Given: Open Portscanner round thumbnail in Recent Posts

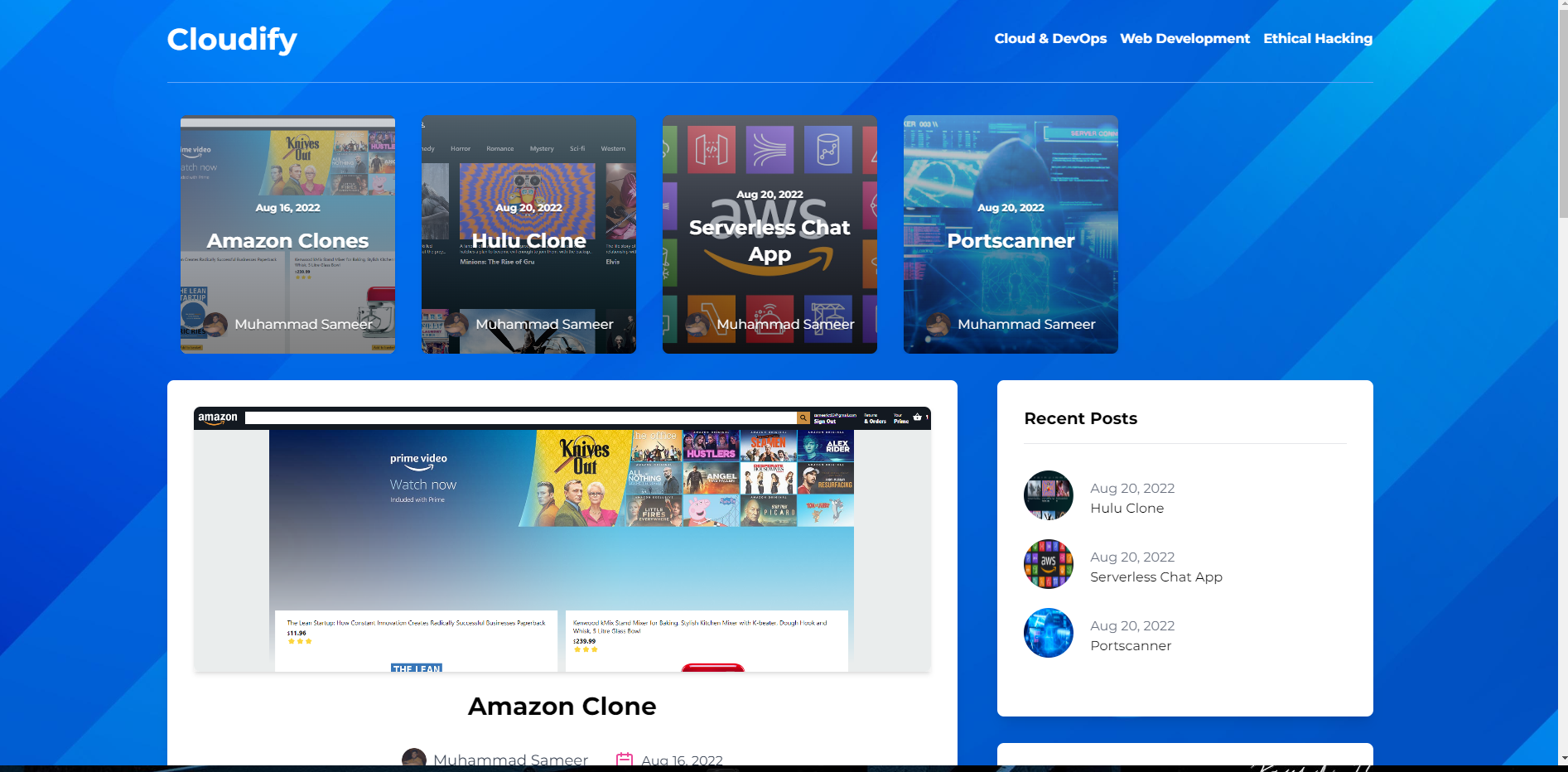Looking at the screenshot, I should pos(1049,633).
